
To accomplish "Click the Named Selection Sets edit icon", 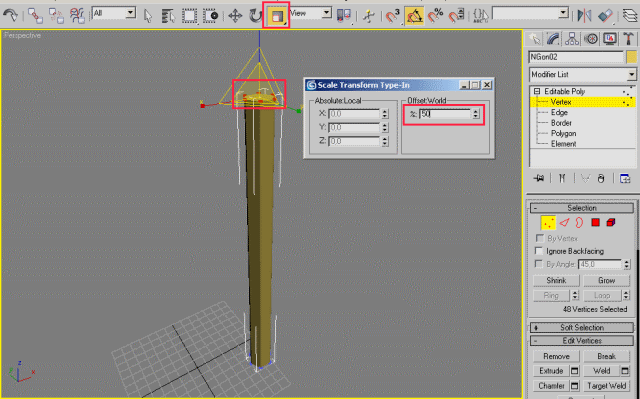I will [481, 16].
